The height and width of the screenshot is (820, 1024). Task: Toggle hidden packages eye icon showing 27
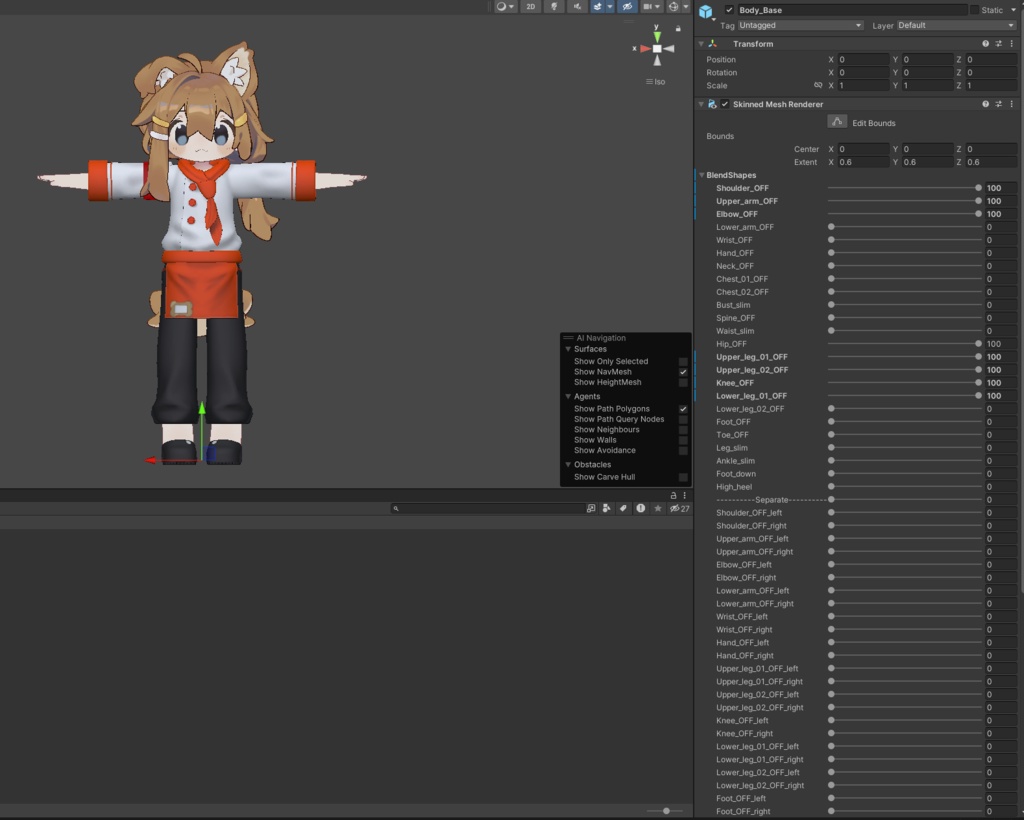pos(679,508)
